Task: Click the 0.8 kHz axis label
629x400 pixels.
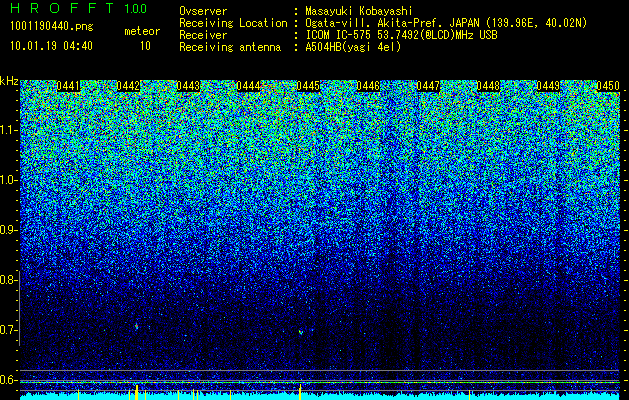Action: (8, 280)
